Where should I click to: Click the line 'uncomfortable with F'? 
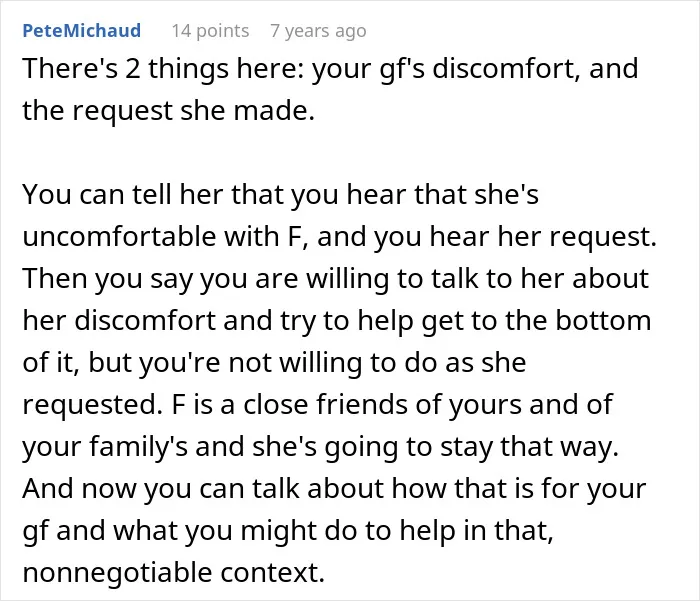(x=339, y=236)
